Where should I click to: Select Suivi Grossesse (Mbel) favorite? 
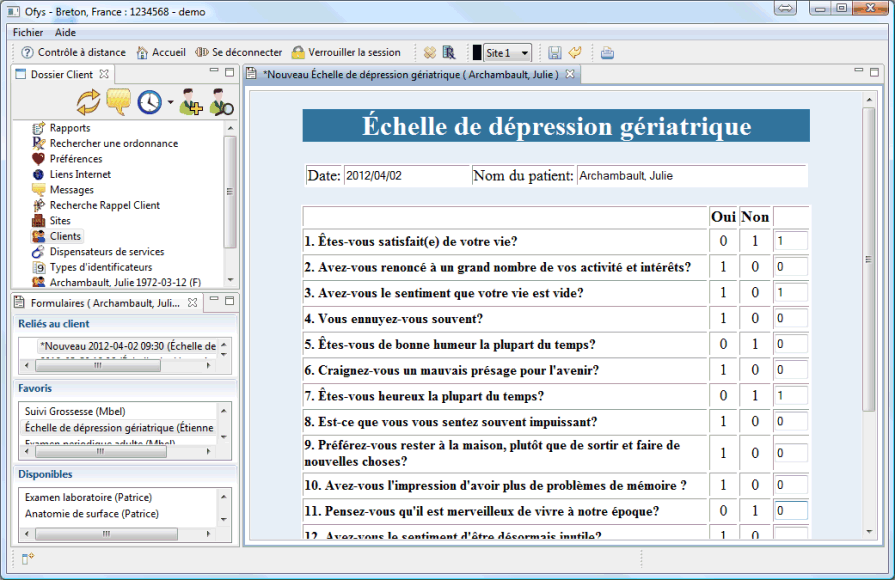pyautogui.click(x=75, y=411)
